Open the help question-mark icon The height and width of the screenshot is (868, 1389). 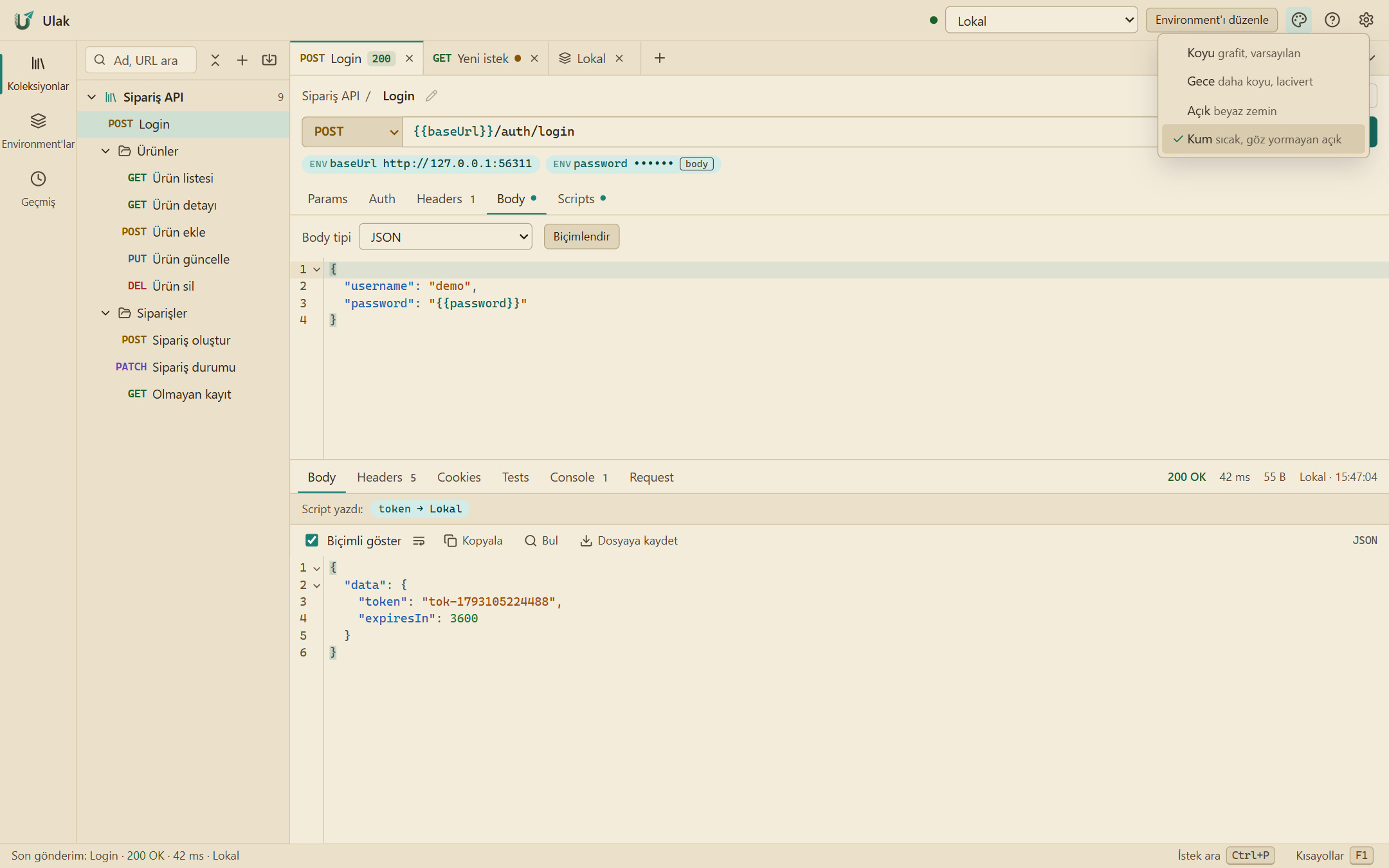(x=1332, y=20)
